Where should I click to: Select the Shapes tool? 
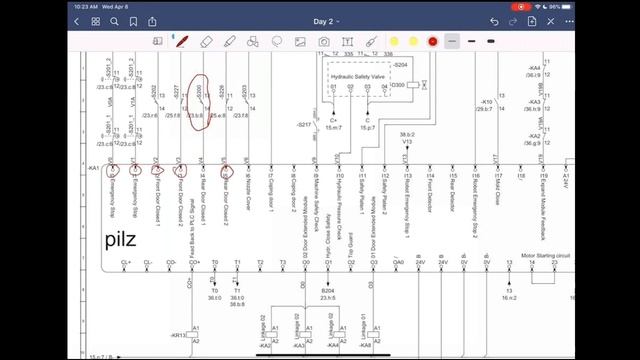tap(253, 41)
